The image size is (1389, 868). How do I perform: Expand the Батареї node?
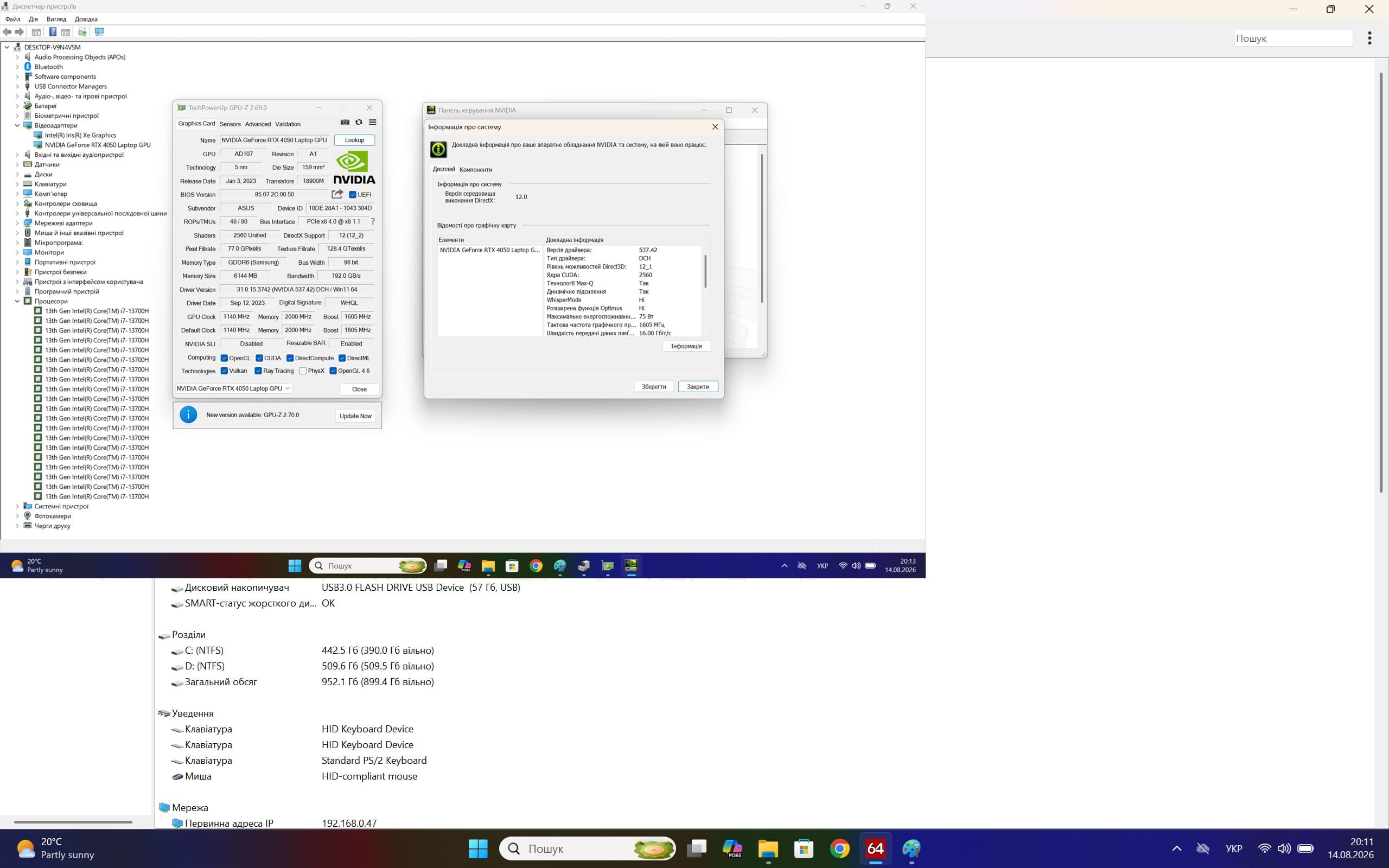tap(17, 106)
